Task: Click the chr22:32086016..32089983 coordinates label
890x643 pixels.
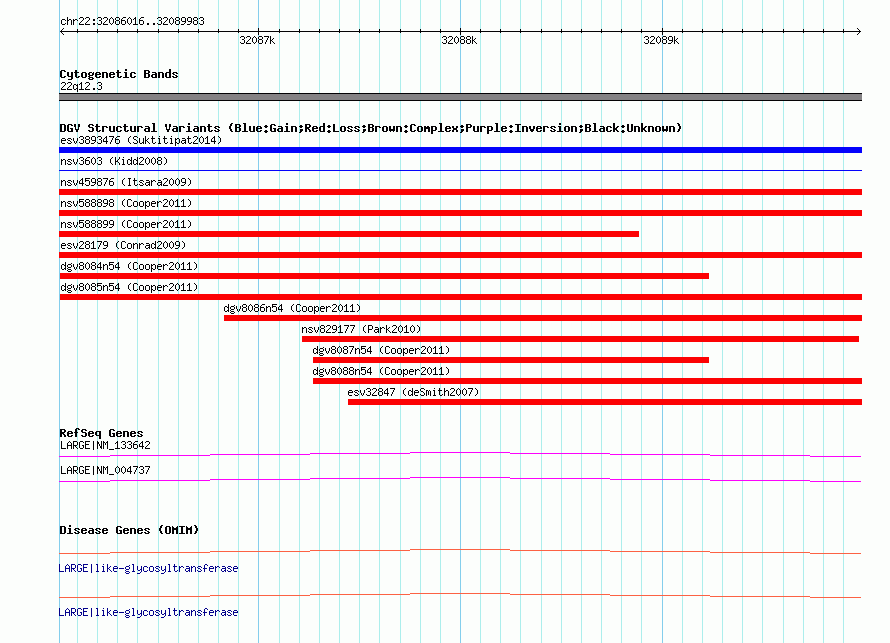Action: click(132, 22)
